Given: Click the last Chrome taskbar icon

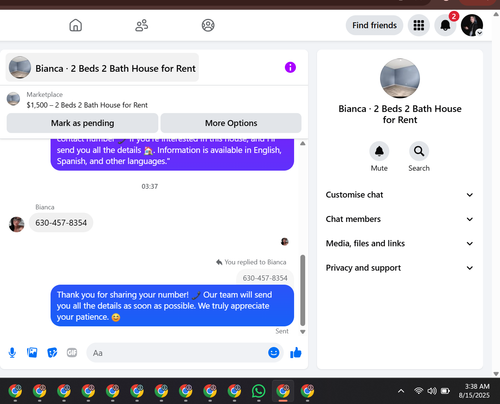Looking at the screenshot, I should [x=307, y=391].
